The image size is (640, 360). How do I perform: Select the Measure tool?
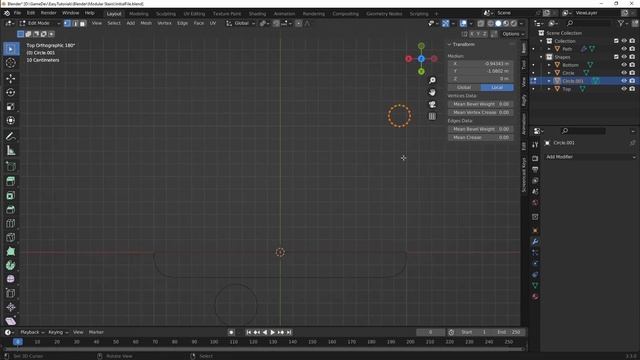coord(11,151)
